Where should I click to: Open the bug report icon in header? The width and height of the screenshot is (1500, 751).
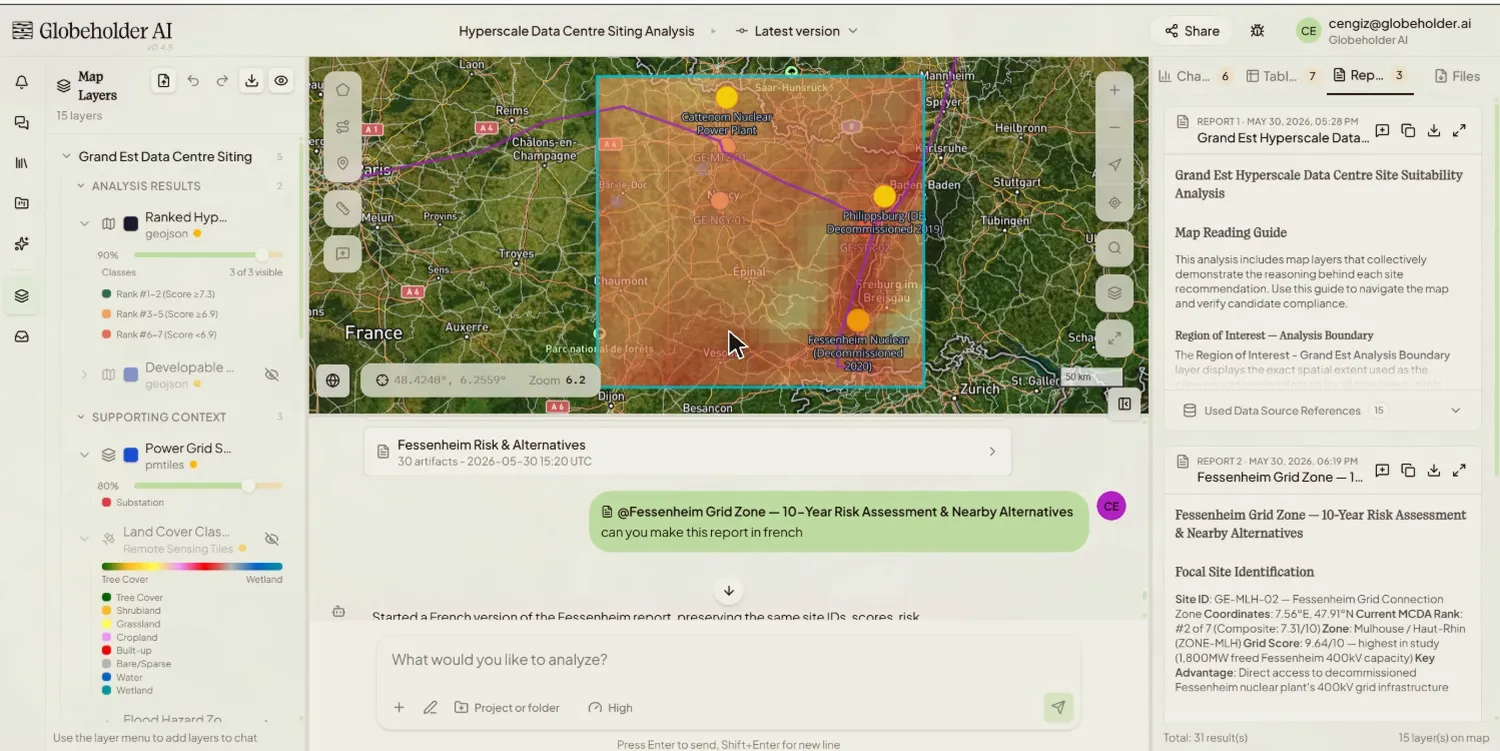tap(1257, 31)
